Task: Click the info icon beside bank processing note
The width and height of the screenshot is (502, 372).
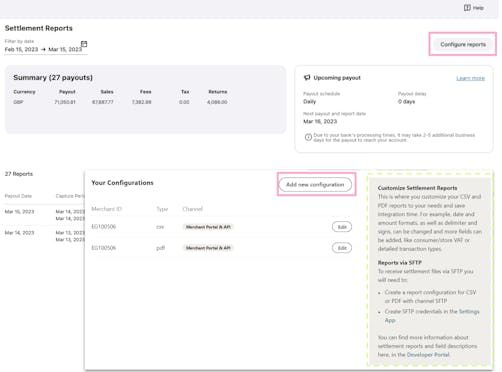Action: (x=308, y=137)
